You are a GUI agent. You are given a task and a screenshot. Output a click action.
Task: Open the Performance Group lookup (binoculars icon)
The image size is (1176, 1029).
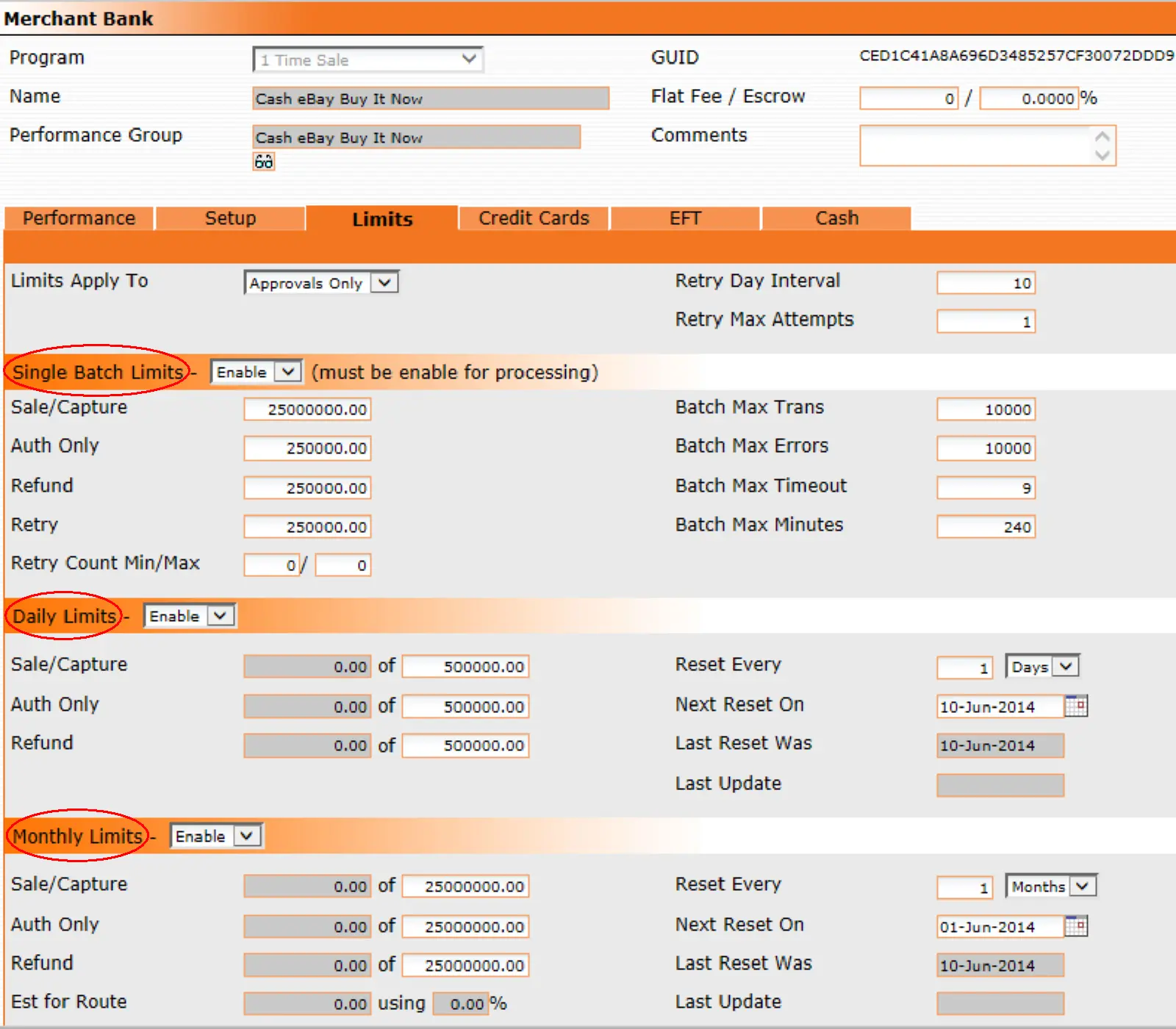click(263, 161)
